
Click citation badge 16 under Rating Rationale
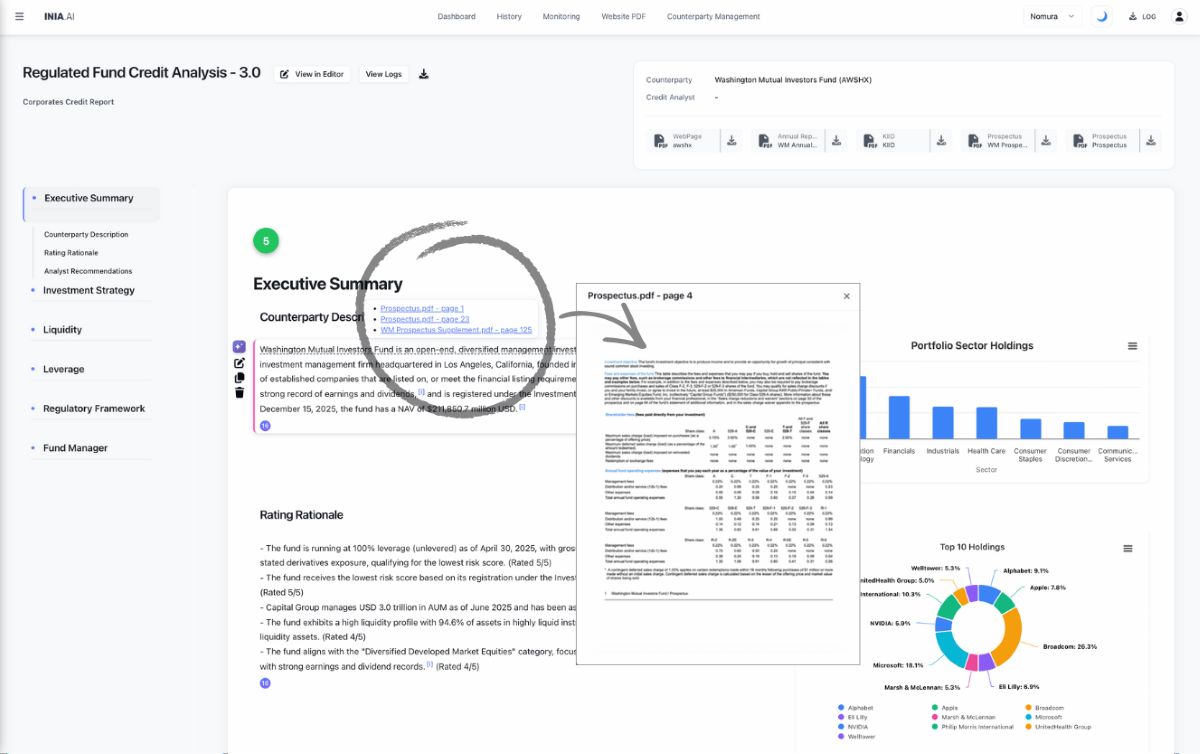click(x=265, y=683)
